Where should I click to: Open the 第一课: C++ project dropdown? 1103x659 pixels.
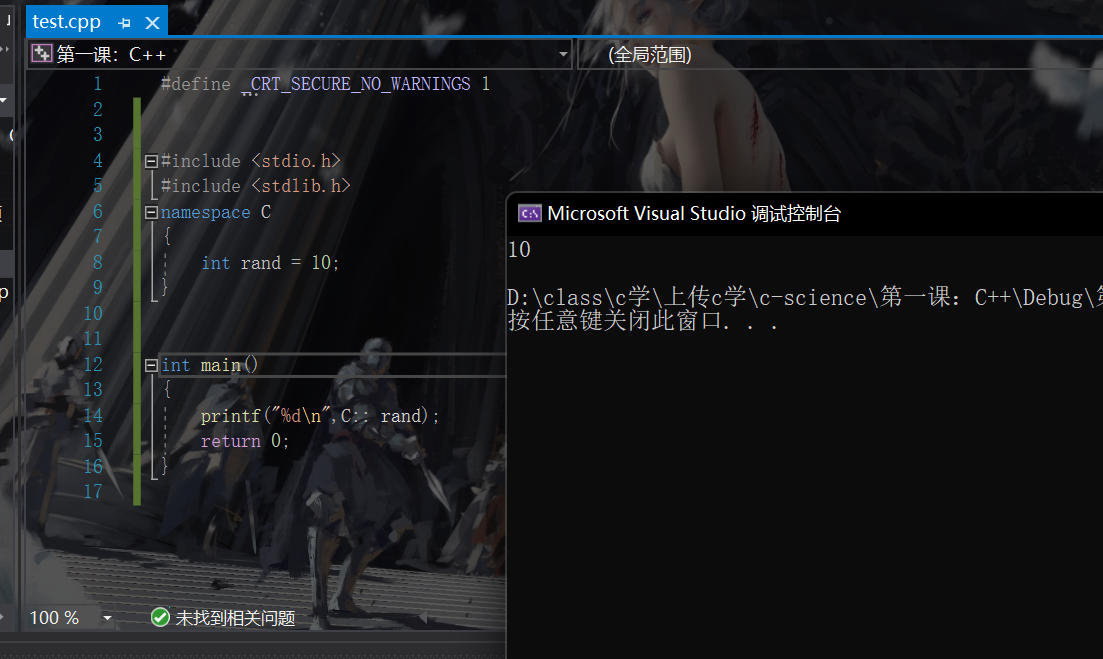[x=563, y=54]
